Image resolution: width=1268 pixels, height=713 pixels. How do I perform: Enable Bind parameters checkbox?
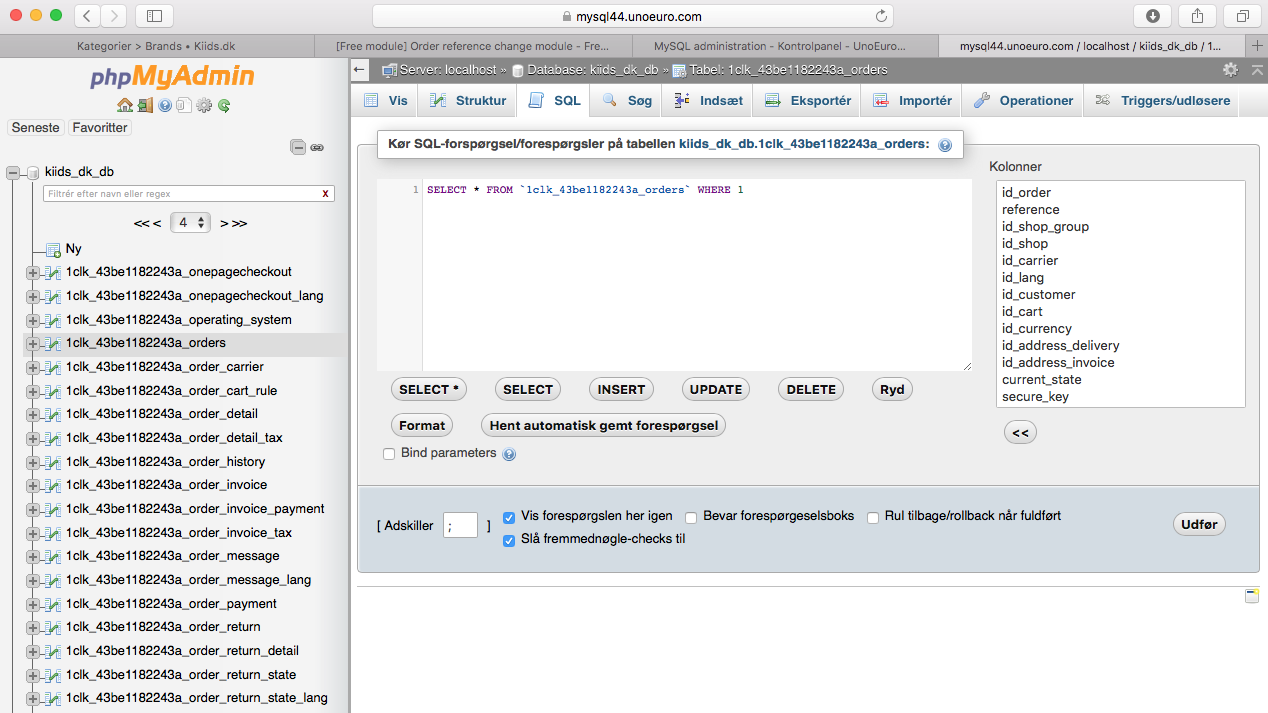[x=389, y=454]
